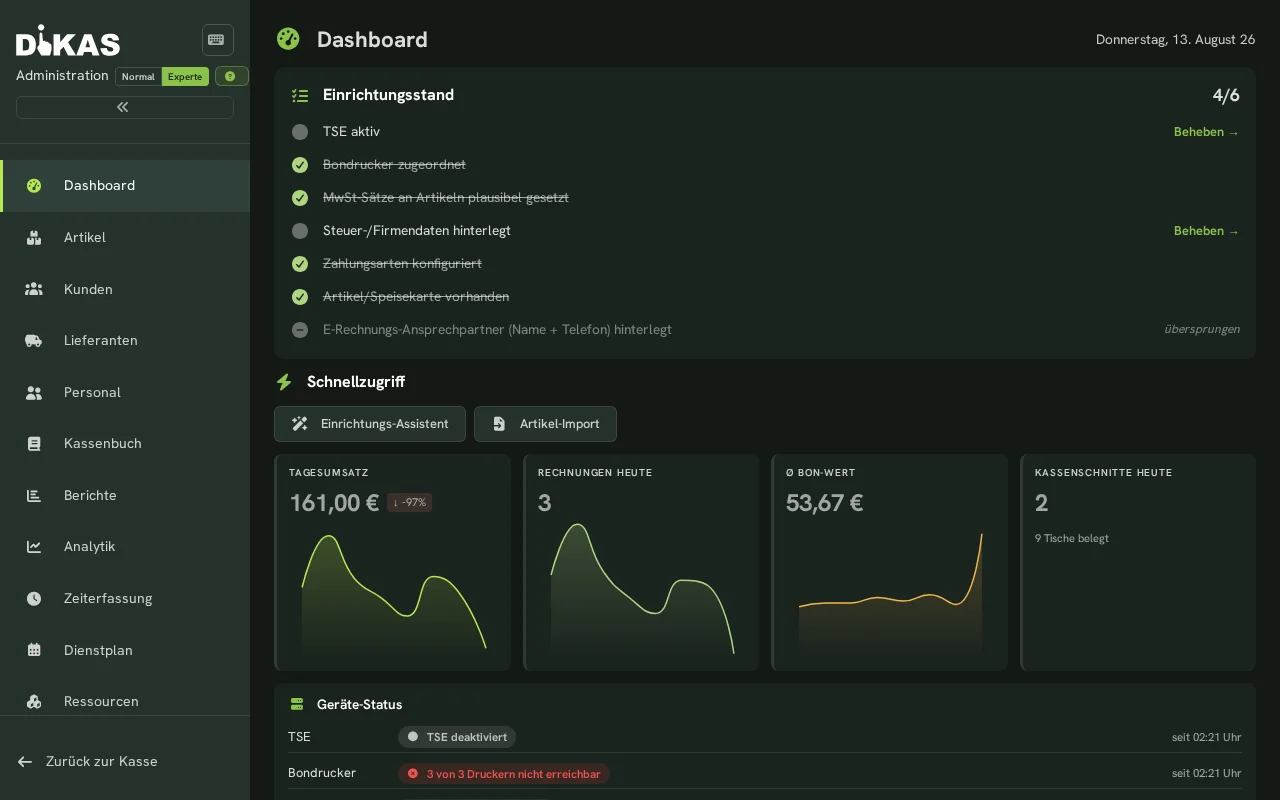The width and height of the screenshot is (1280, 800).
Task: Click the Ressourcen cubes icon
Action: 34,701
